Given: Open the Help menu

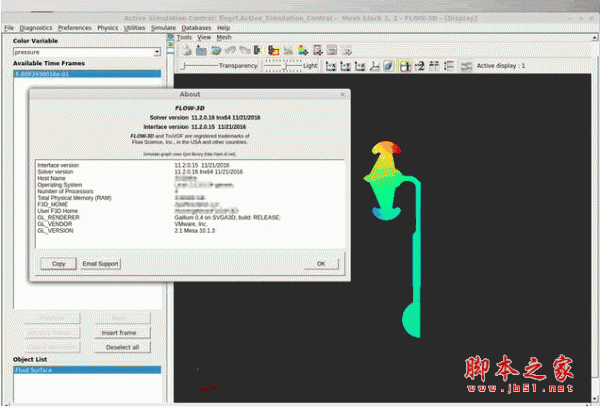Looking at the screenshot, I should [223, 28].
